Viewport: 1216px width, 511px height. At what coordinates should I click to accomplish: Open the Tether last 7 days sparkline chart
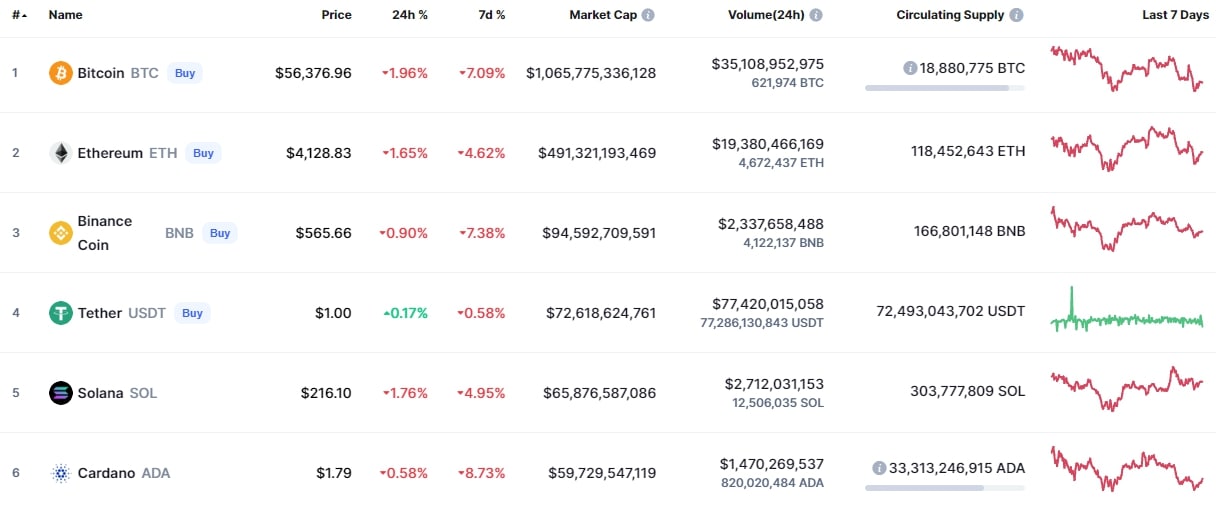pos(1127,313)
